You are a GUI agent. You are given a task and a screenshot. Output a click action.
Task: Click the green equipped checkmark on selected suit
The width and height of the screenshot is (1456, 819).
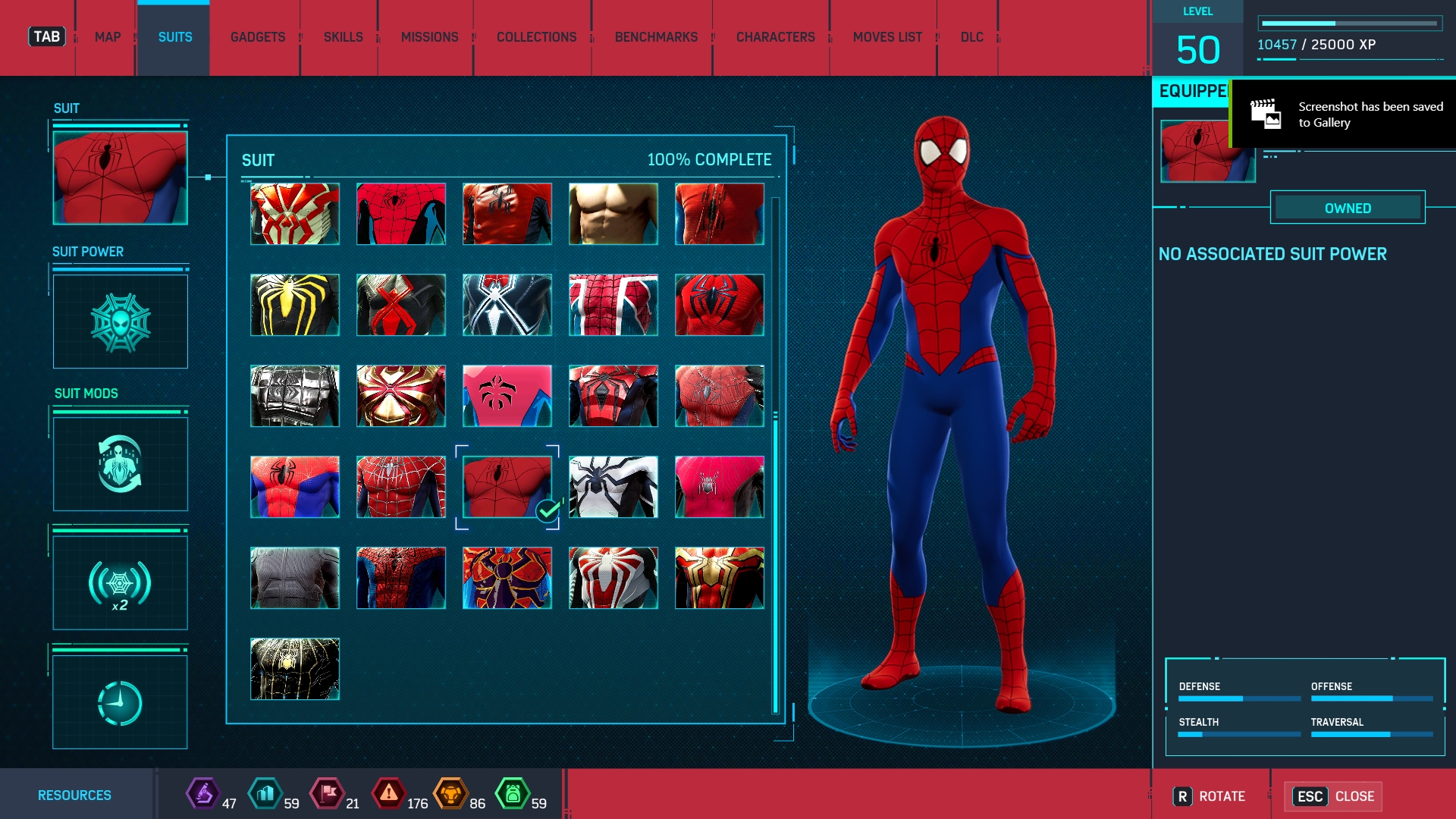(548, 512)
